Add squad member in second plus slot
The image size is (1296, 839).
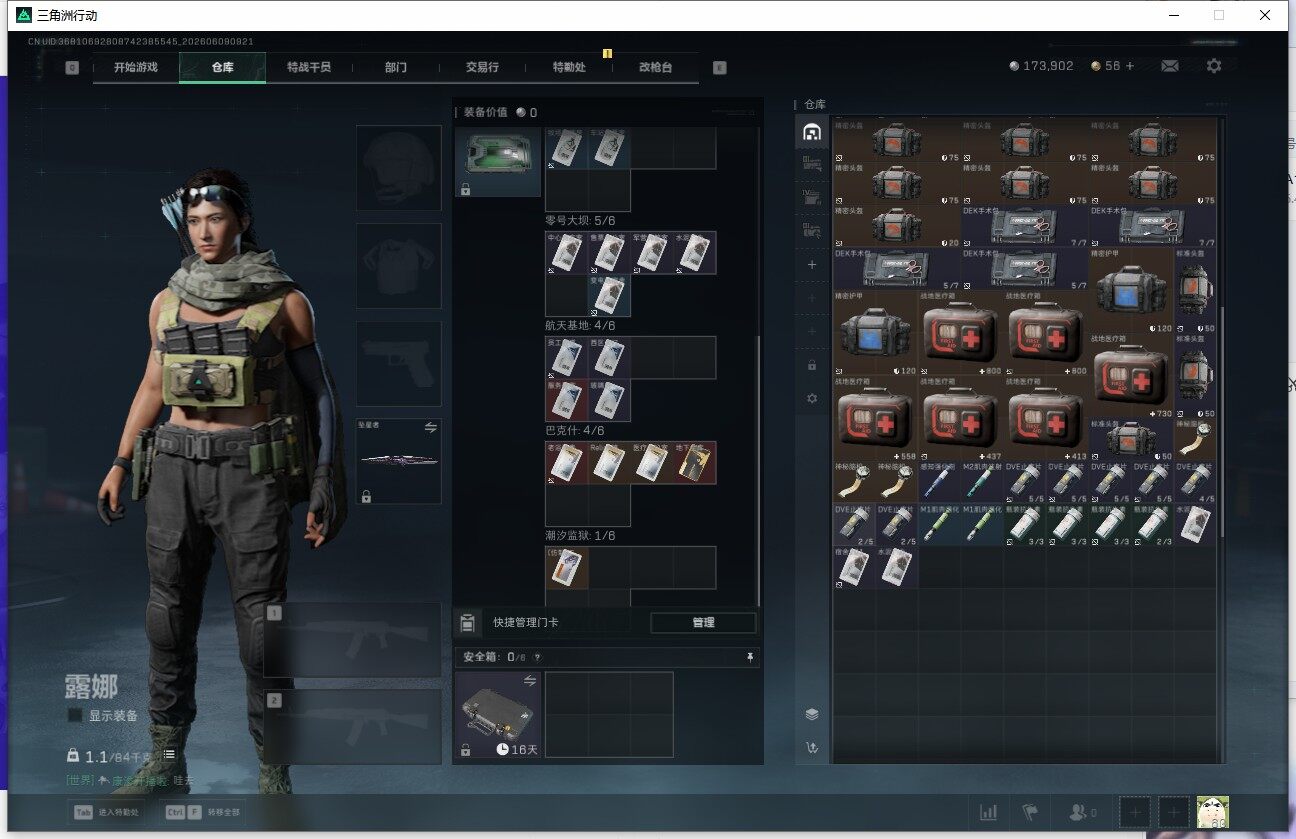click(x=1173, y=812)
